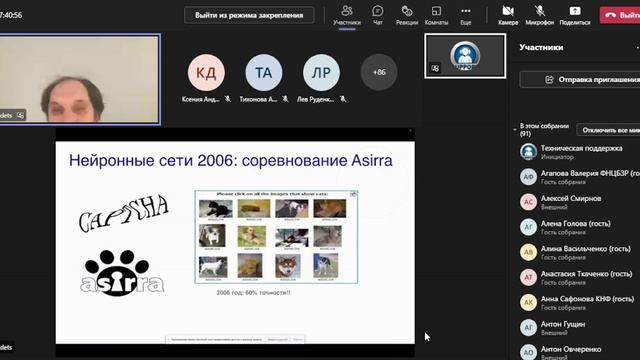Select Агапова Валерия in participants list
The image size is (640, 360).
tap(580, 177)
